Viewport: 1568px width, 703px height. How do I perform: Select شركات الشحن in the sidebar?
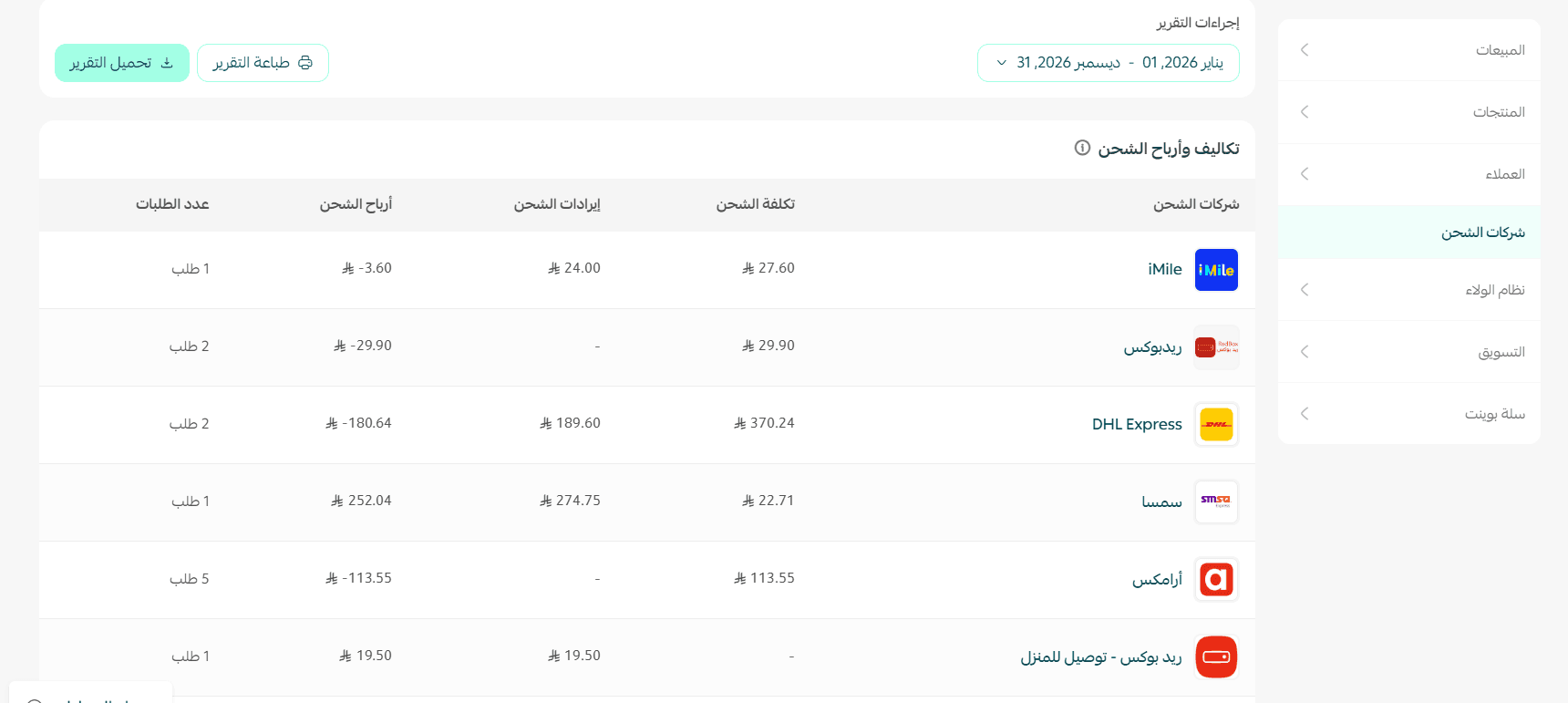[1408, 233]
